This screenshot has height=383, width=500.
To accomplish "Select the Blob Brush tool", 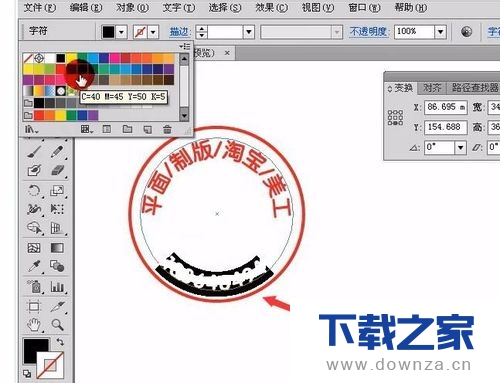I will (34, 171).
